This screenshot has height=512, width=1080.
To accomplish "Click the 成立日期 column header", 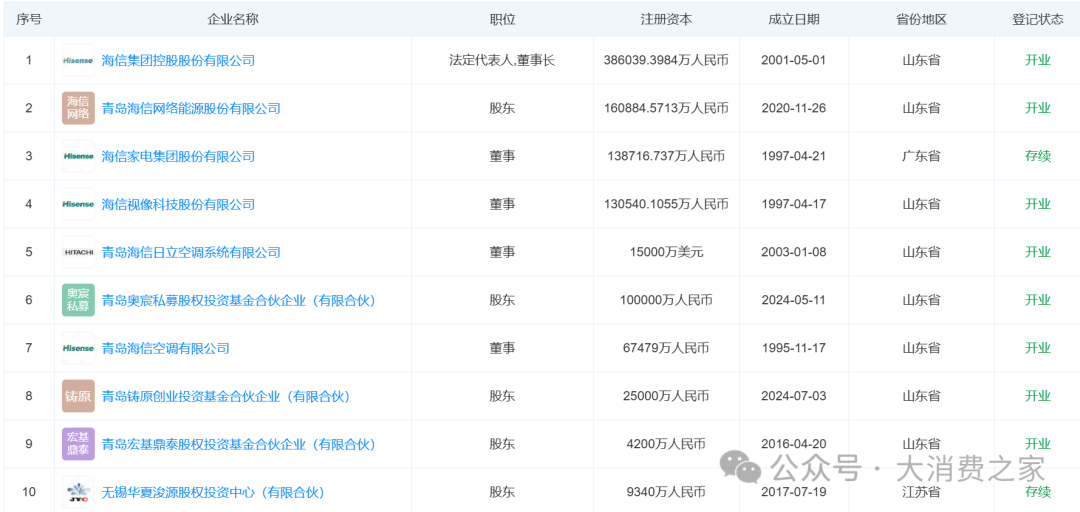I will [794, 19].
